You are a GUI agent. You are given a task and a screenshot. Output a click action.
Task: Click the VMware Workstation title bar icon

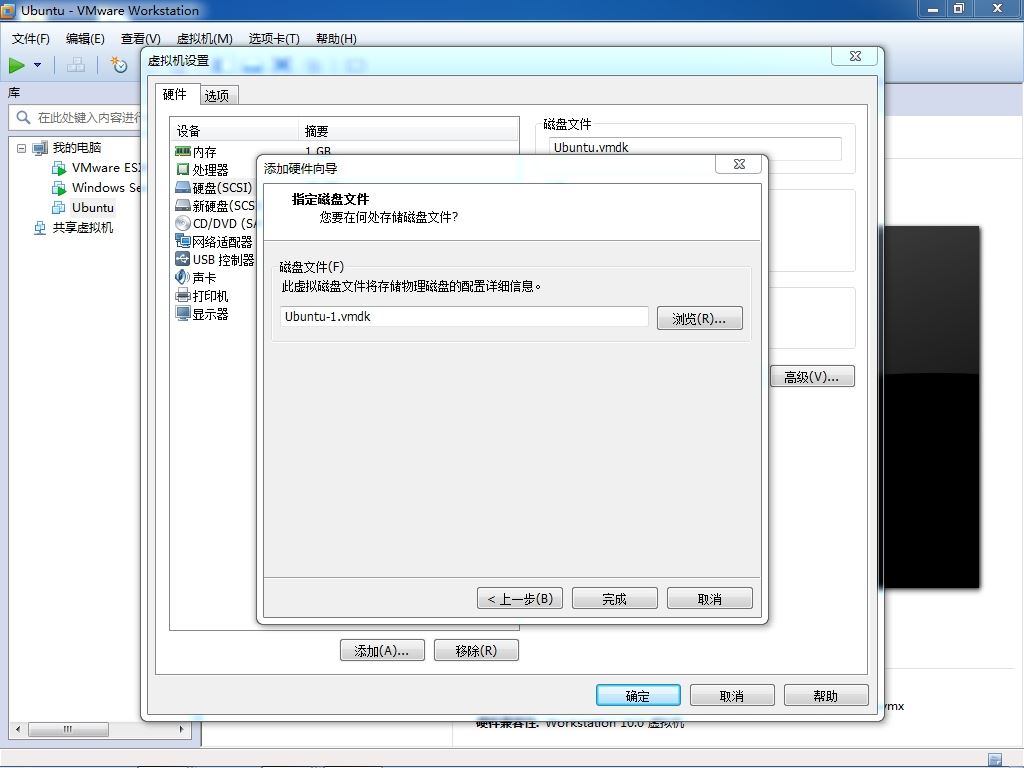coord(8,10)
